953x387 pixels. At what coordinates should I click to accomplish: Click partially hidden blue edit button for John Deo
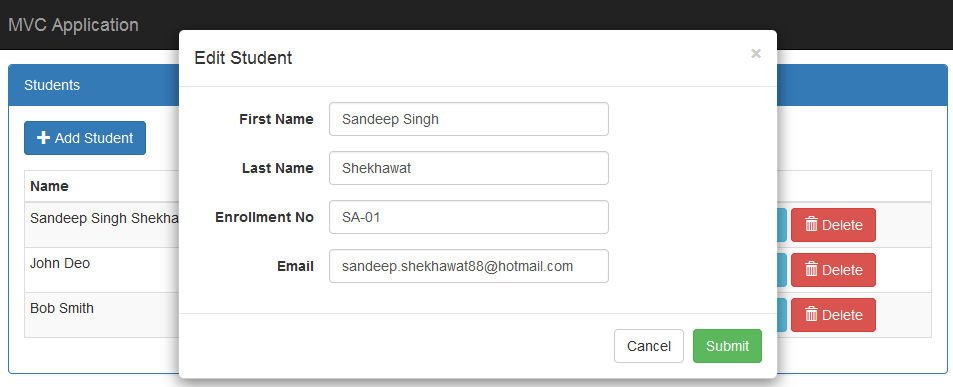coord(782,270)
